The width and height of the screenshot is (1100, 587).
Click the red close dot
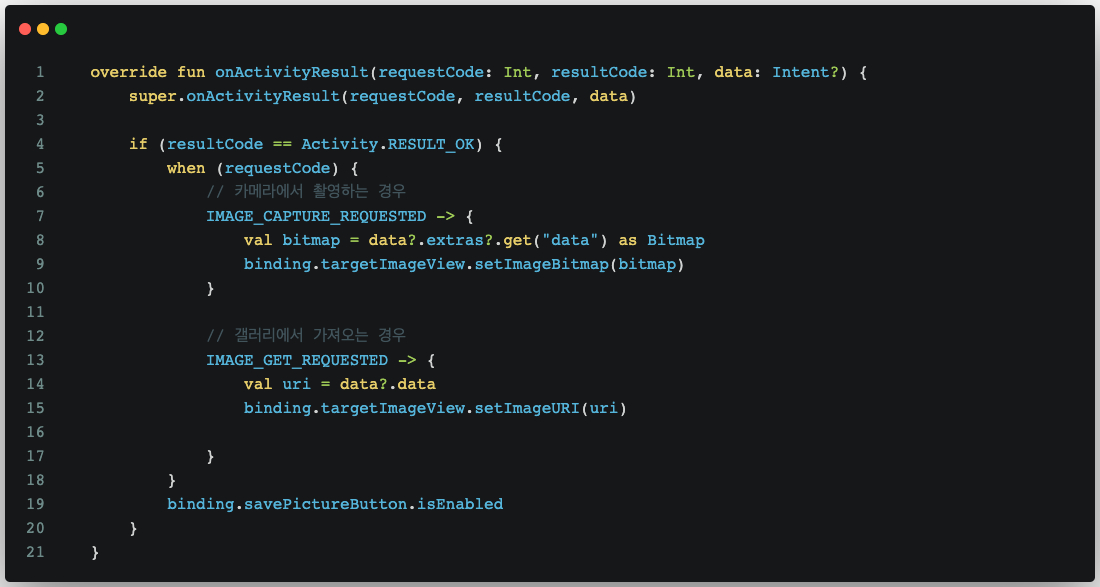tap(25, 29)
